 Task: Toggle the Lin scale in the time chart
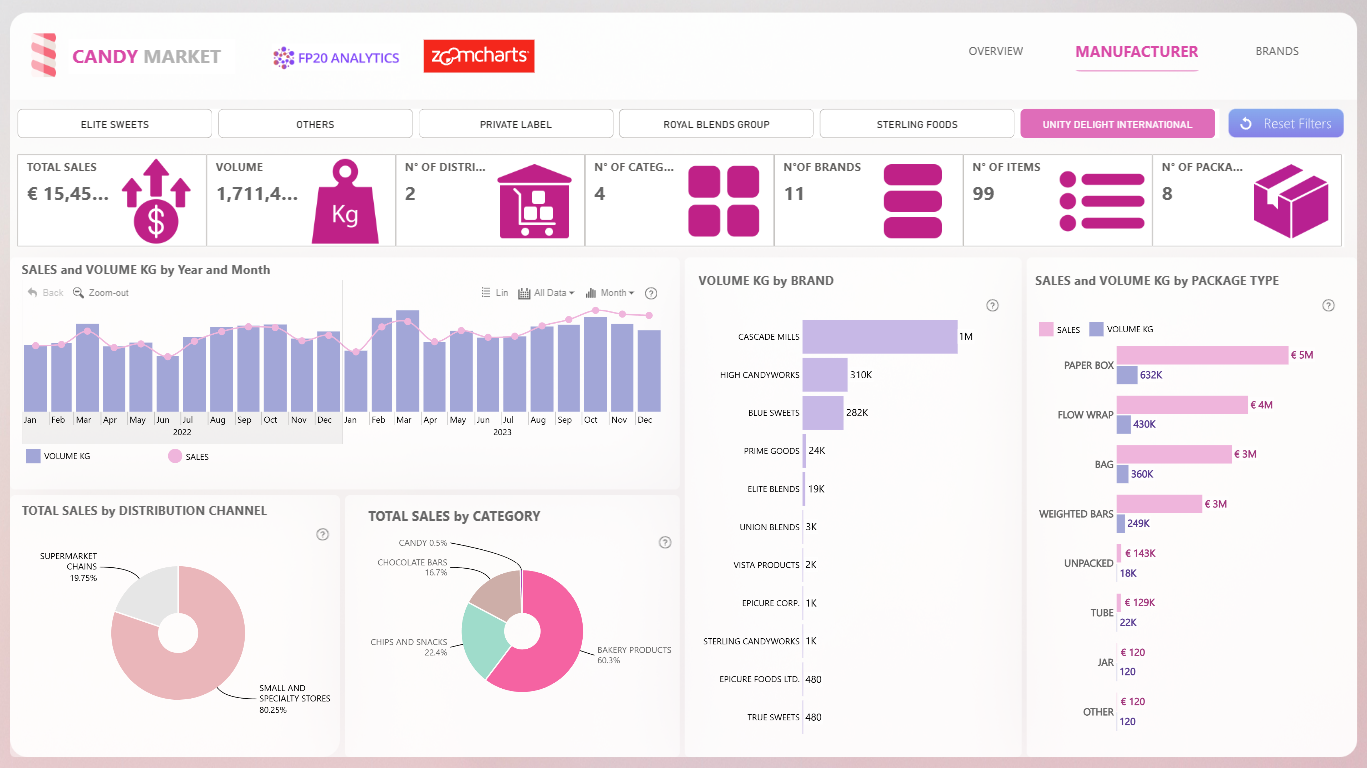pyautogui.click(x=494, y=293)
